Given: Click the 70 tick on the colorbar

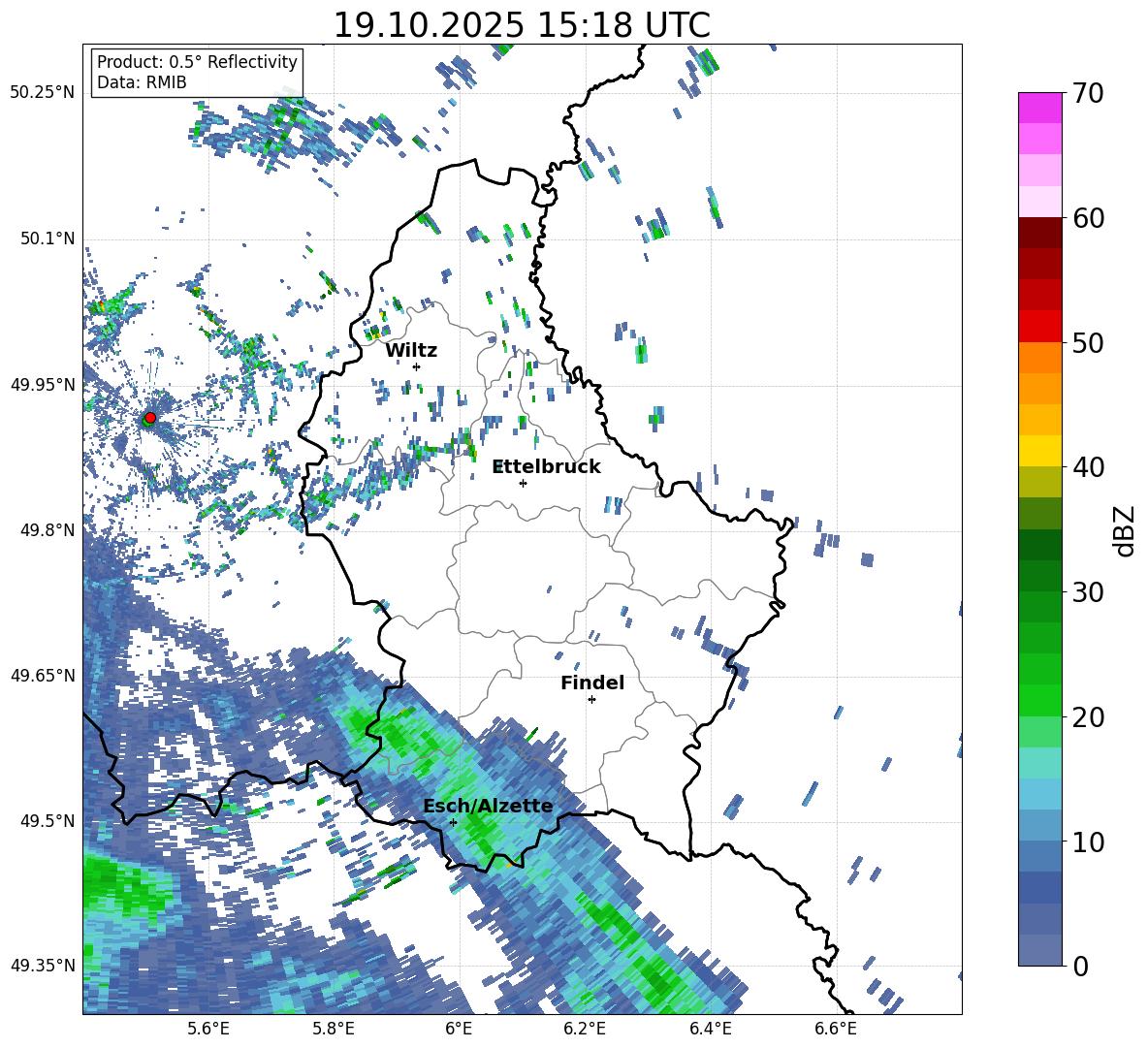Looking at the screenshot, I should click(x=1089, y=94).
